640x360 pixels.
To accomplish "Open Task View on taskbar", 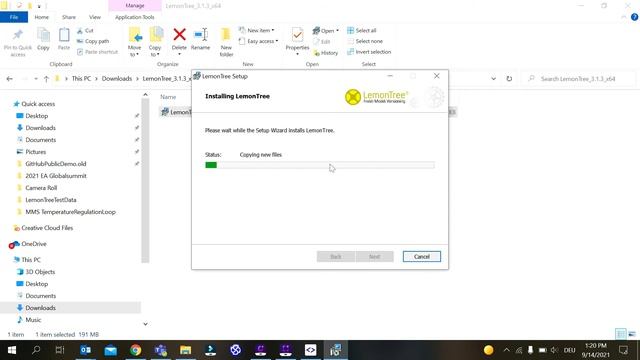I will click(x=60, y=350).
